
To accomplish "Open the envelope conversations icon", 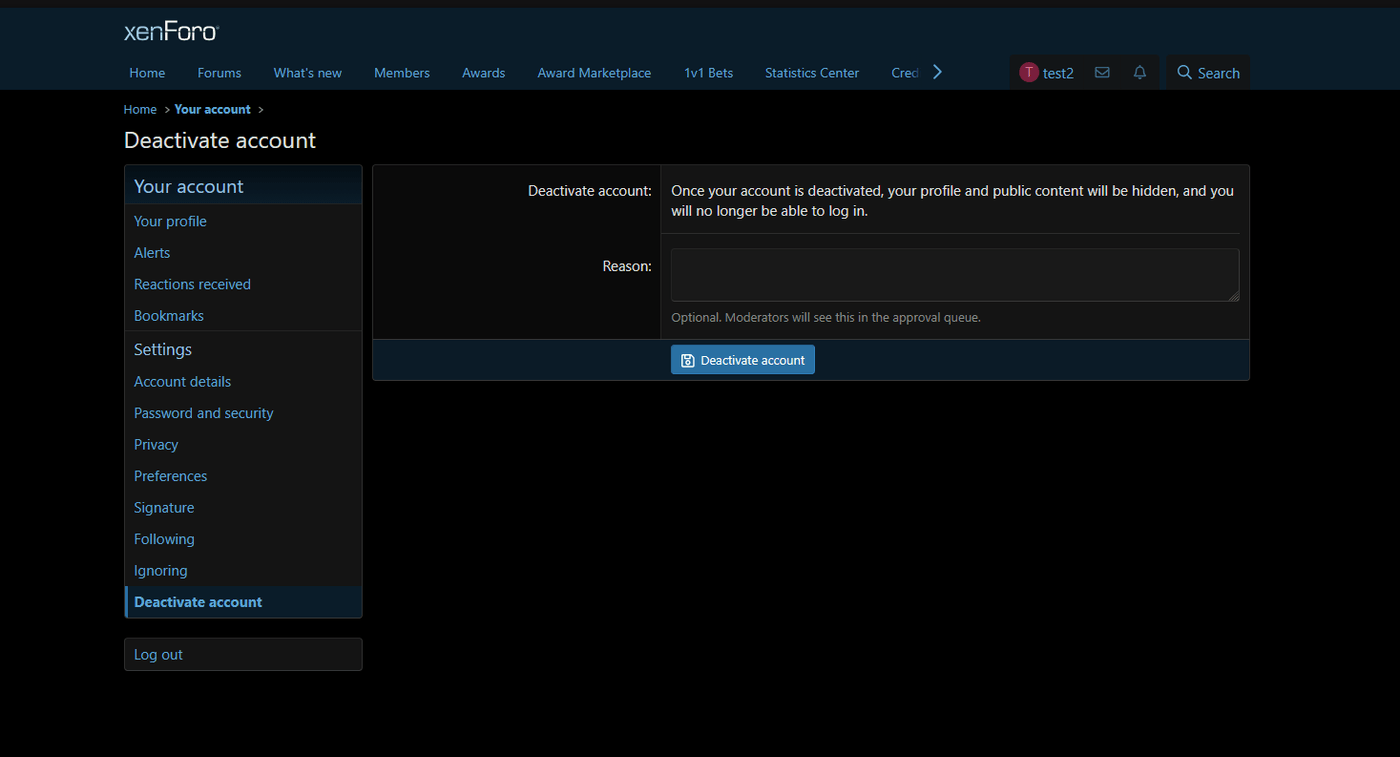I will (1102, 73).
